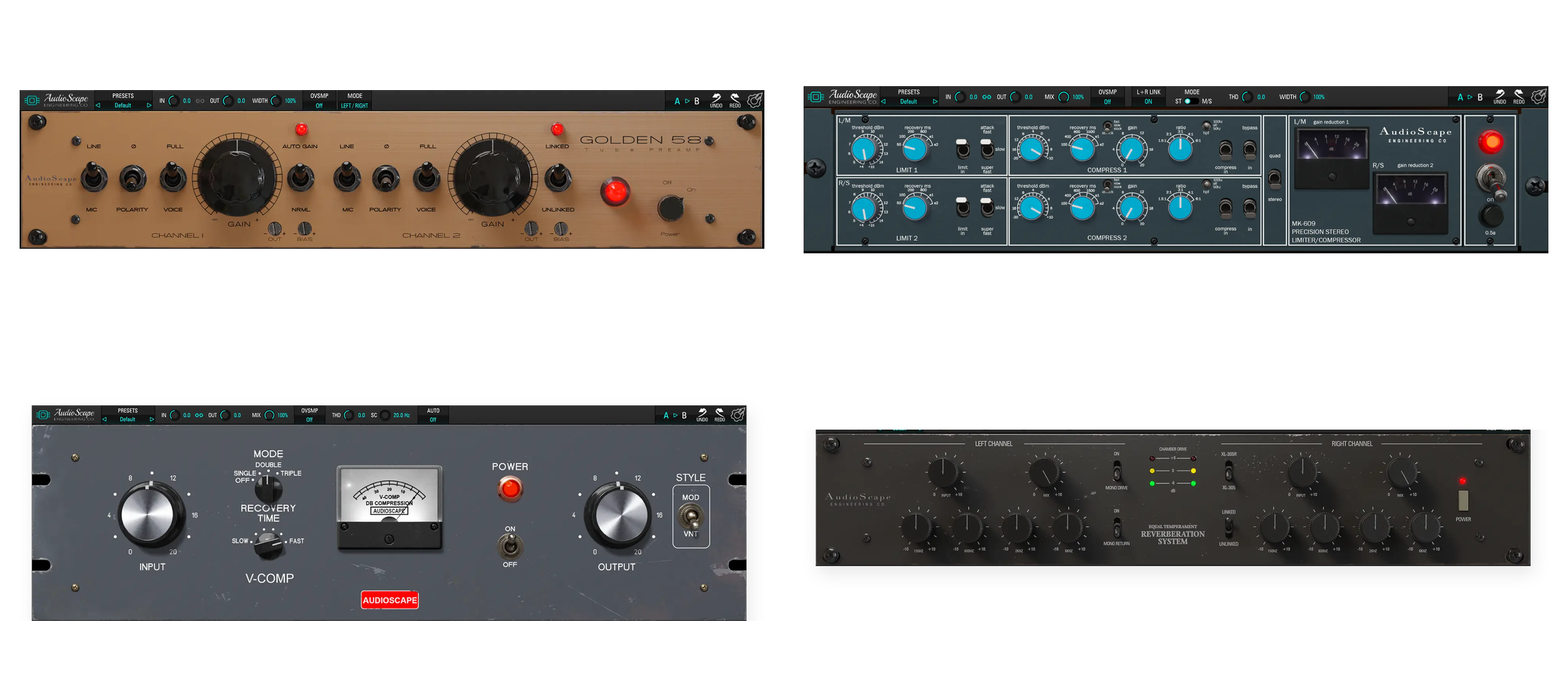Select state B in V-Comp toolbar

click(684, 415)
